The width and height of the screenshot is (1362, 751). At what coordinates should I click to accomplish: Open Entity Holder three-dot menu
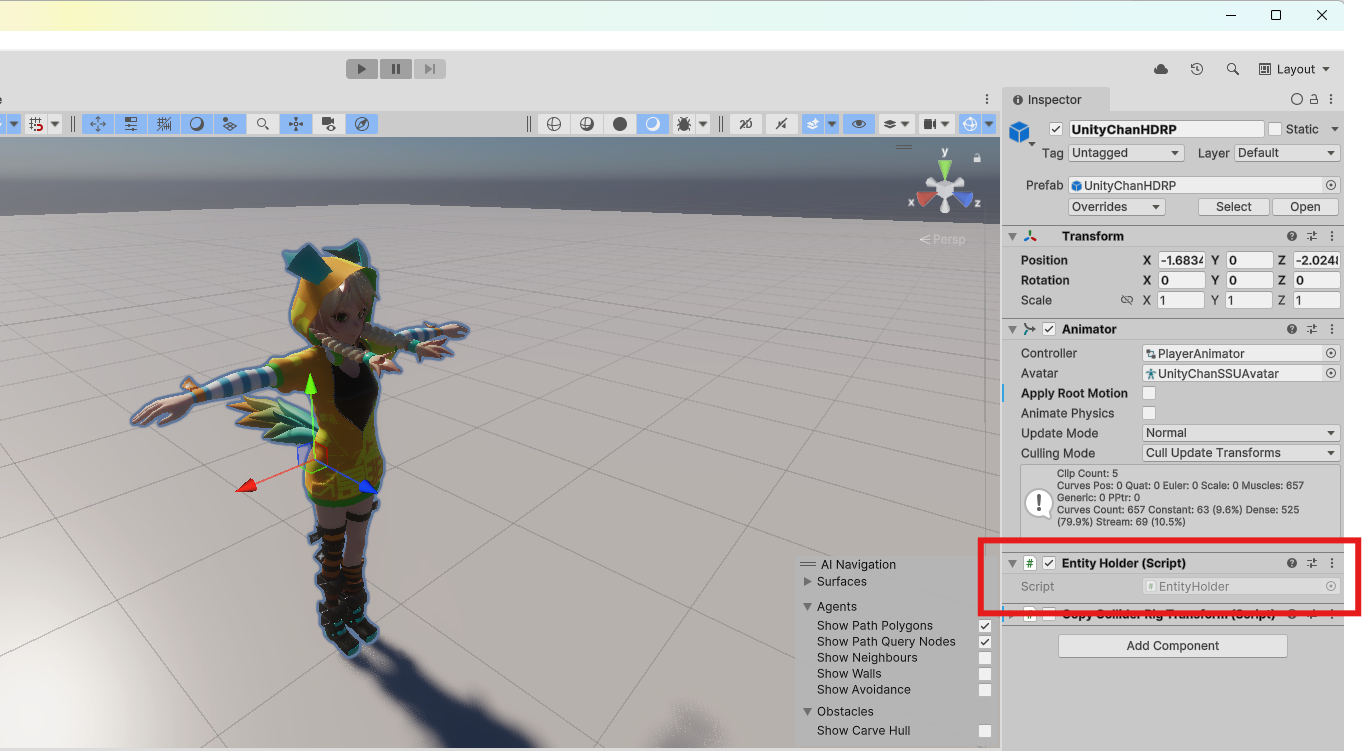tap(1332, 563)
